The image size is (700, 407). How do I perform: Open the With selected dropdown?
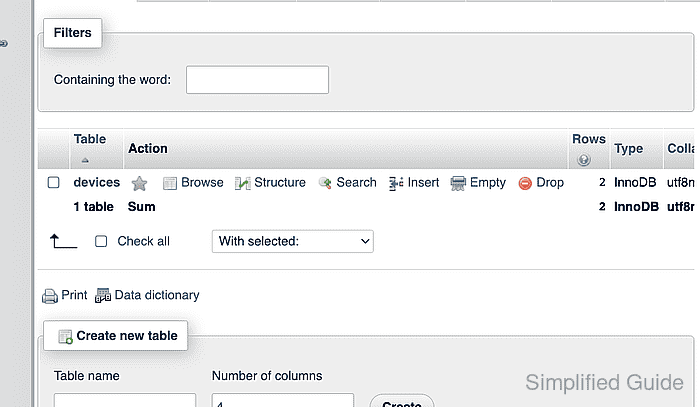tap(293, 241)
